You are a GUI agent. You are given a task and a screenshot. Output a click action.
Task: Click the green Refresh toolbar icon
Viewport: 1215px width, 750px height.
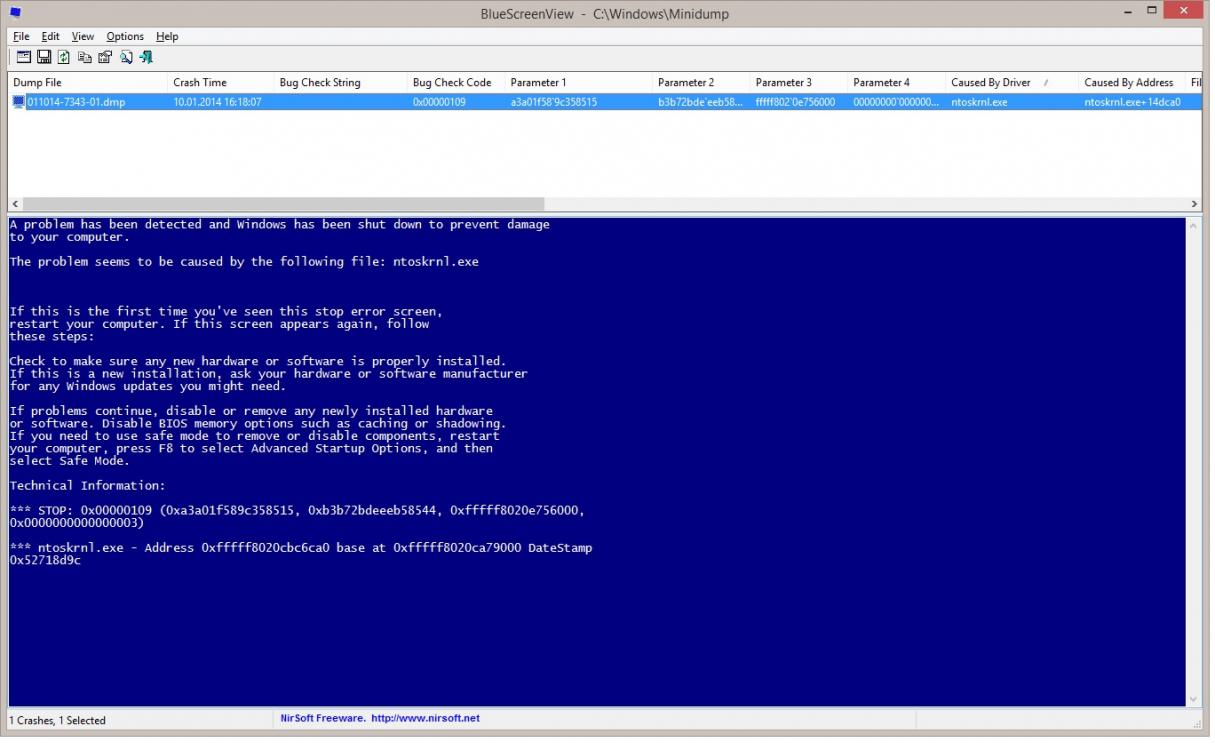[x=64, y=57]
